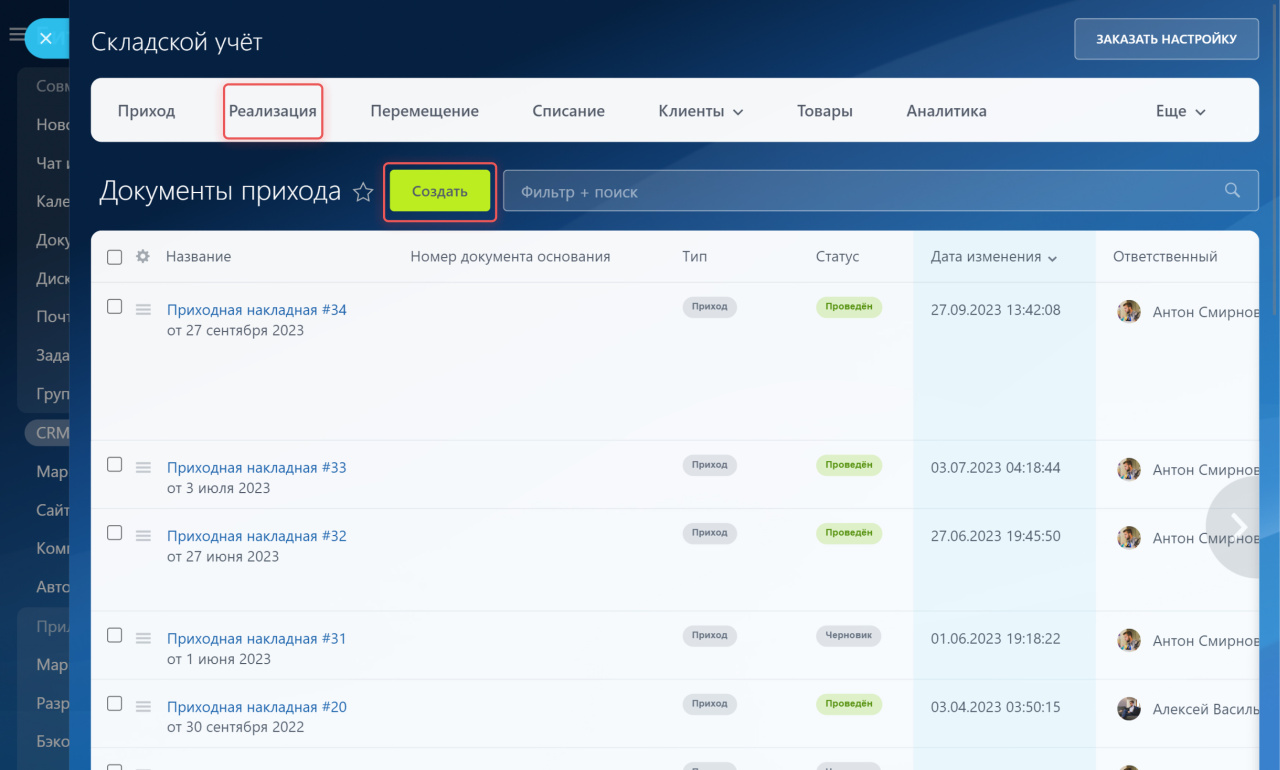Switch to the Реализация tab
This screenshot has height=770, width=1280.
point(272,111)
